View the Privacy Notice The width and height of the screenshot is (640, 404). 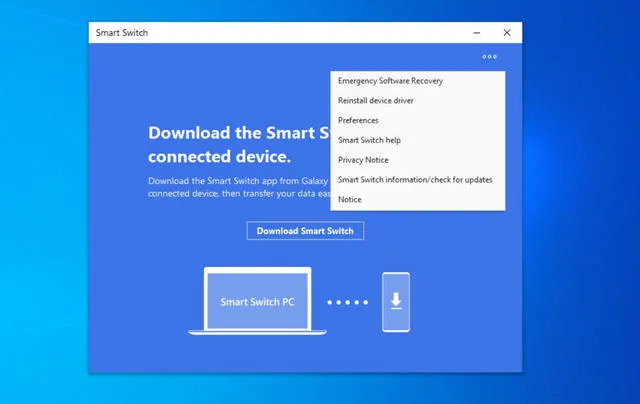418,160
